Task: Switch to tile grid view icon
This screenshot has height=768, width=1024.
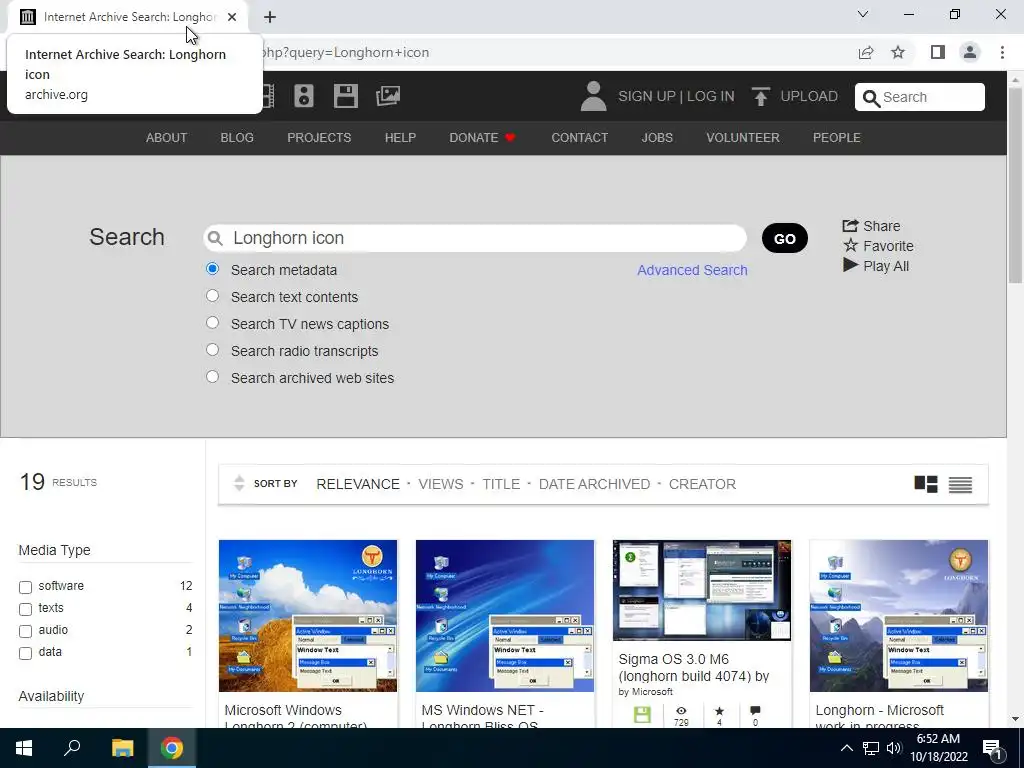Action: [x=925, y=484]
